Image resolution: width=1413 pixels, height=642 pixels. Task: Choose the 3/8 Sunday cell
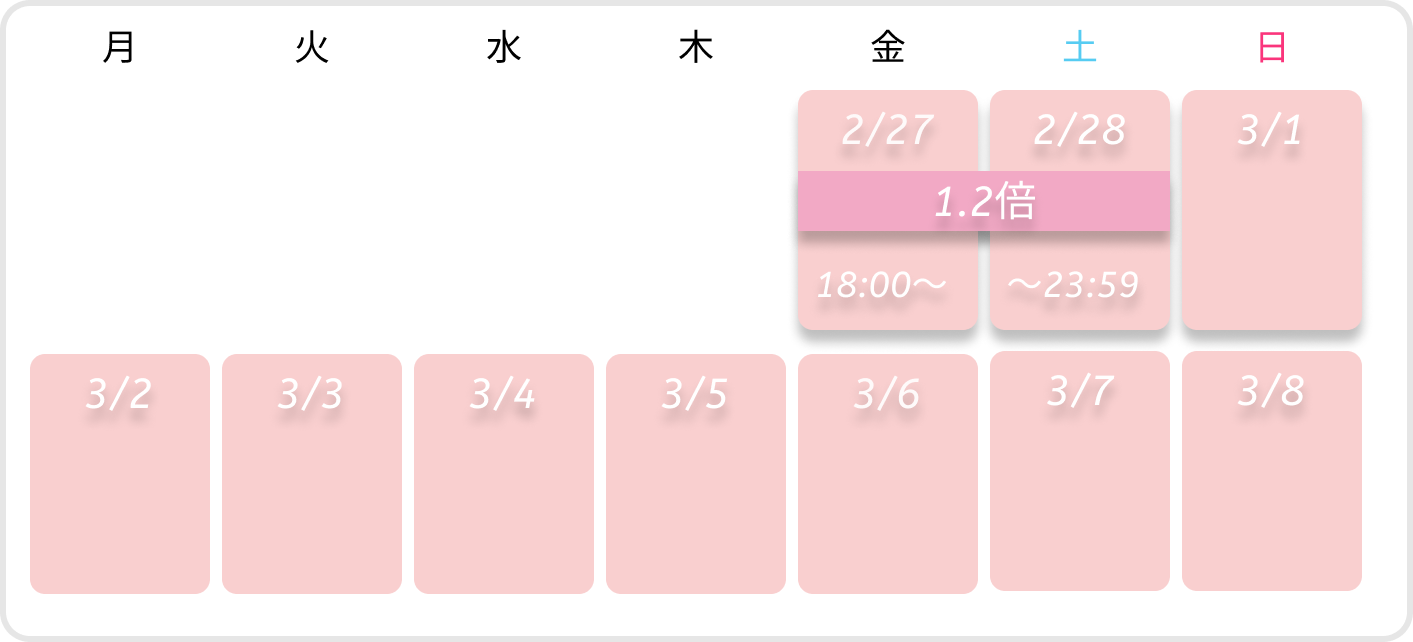pyautogui.click(x=1272, y=471)
